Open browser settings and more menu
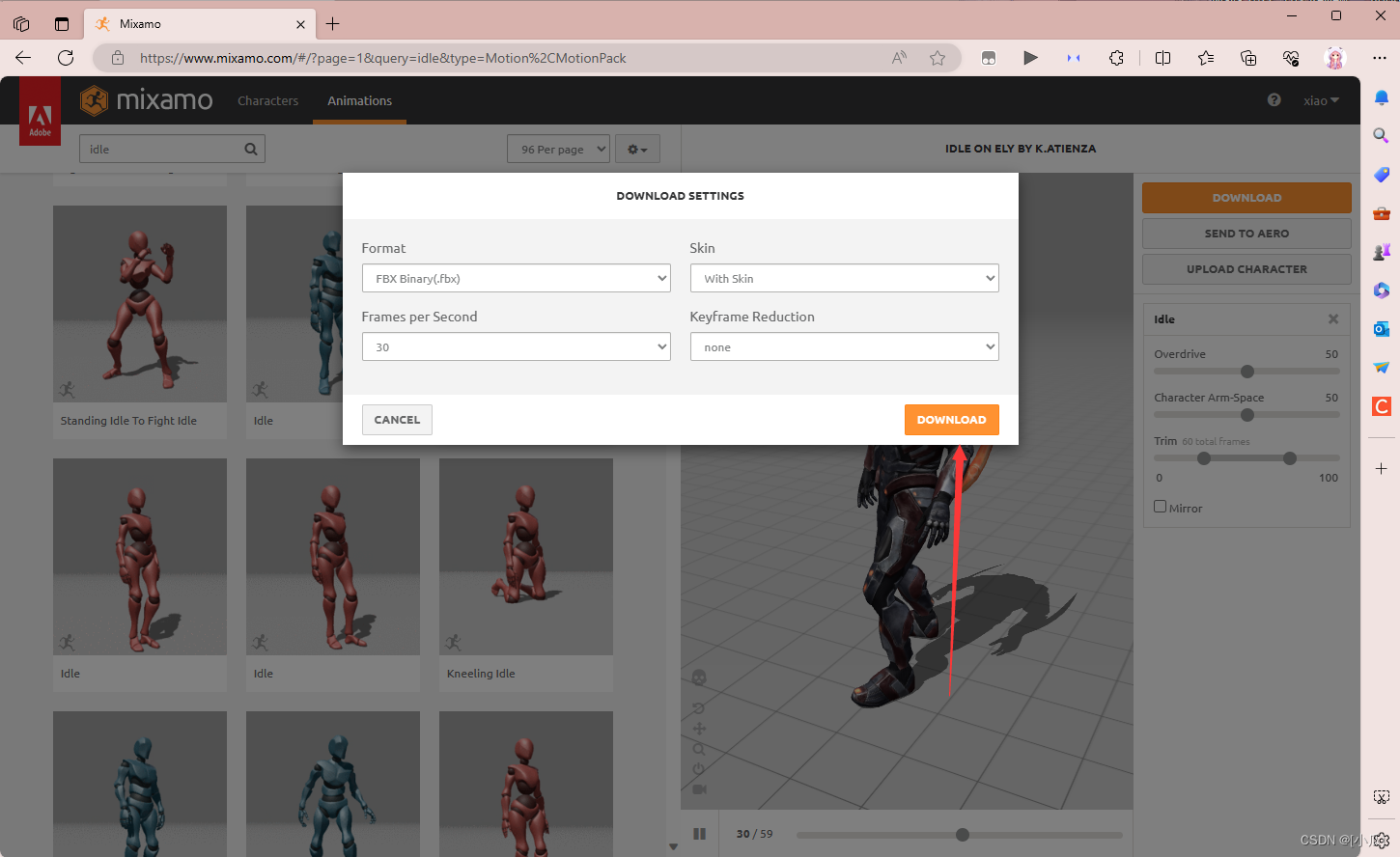This screenshot has height=857, width=1400. tap(1380, 58)
